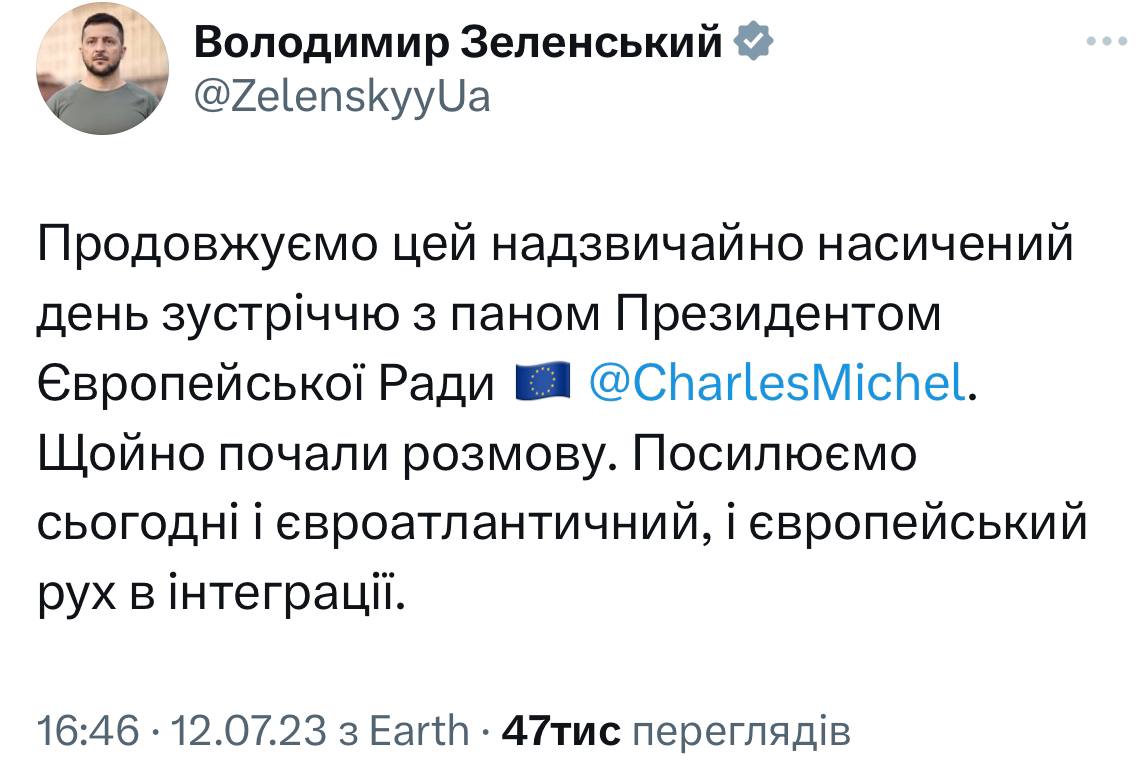The width and height of the screenshot is (1144, 775).
Task: Click the blue verified badge
Action: pos(753,42)
